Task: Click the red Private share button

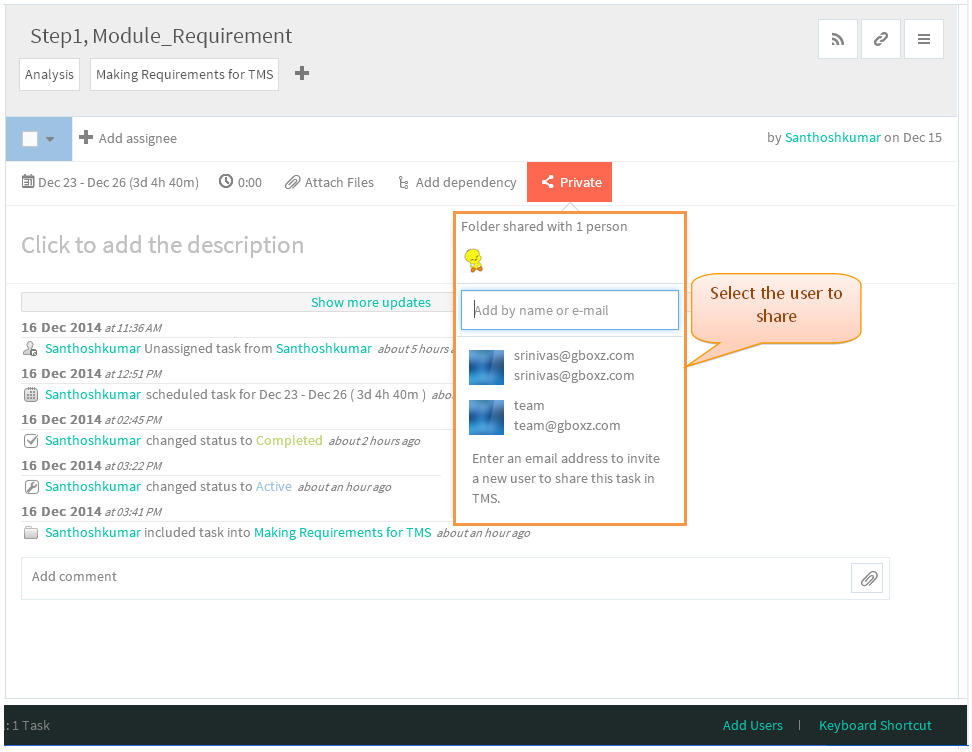Action: coord(569,182)
